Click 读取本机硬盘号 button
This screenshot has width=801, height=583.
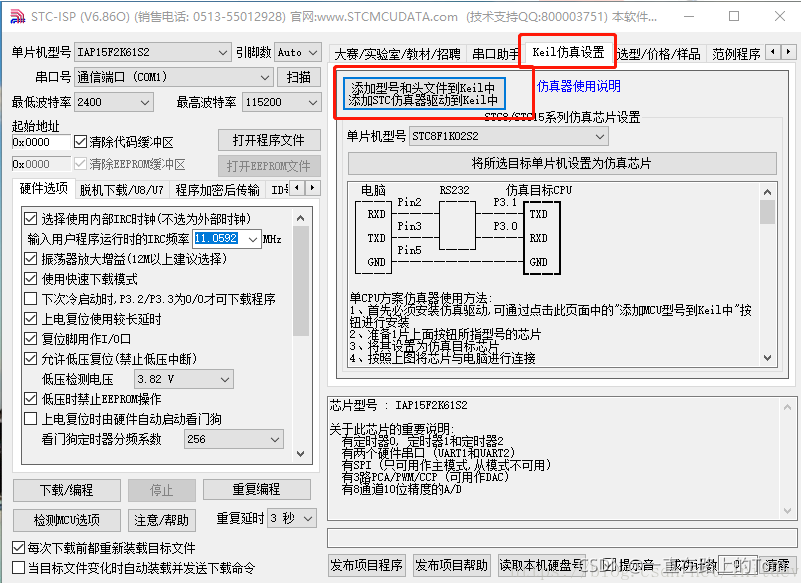coord(541,565)
